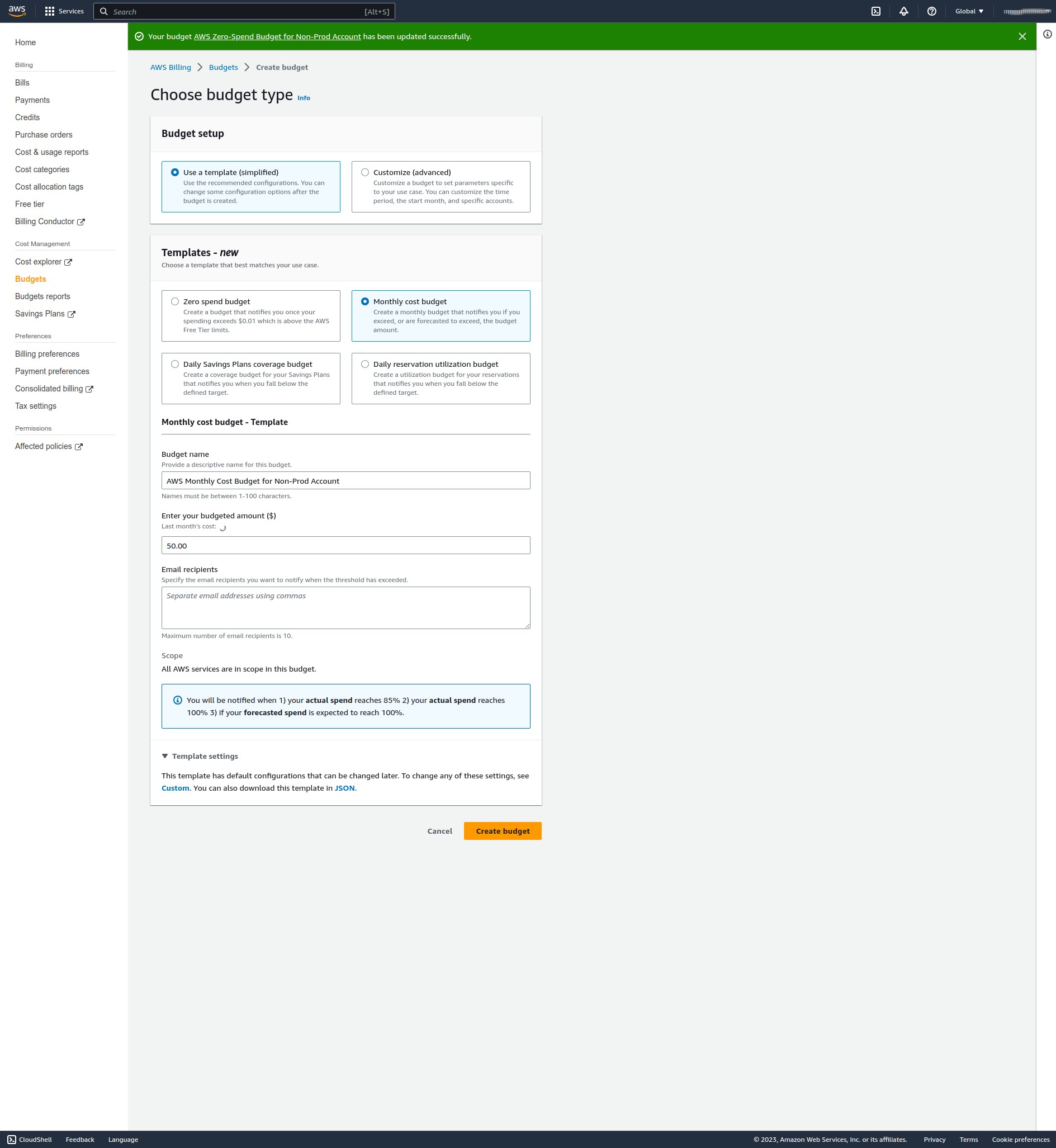
Task: Click the Info link beside page title
Action: (304, 98)
